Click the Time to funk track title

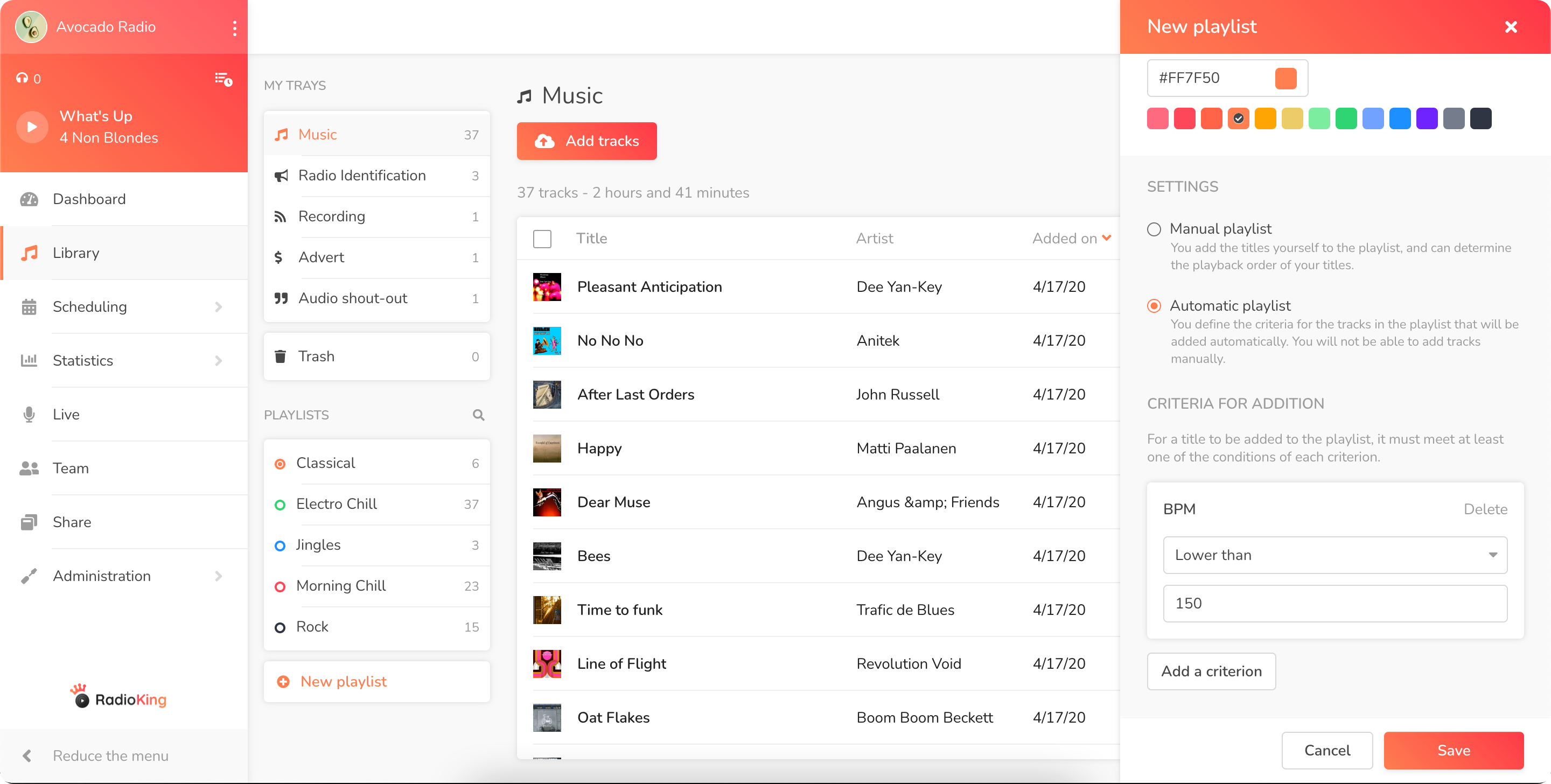pyautogui.click(x=619, y=610)
